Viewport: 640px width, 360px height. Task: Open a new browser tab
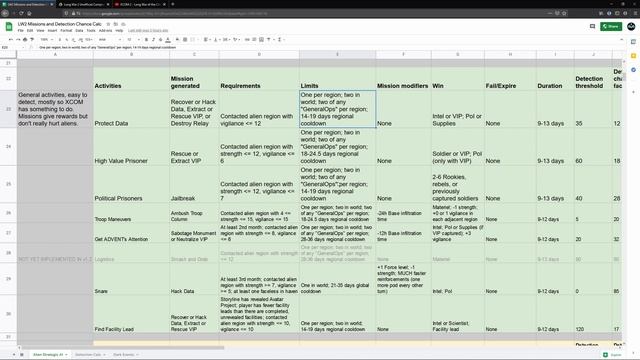pyautogui.click(x=173, y=4)
